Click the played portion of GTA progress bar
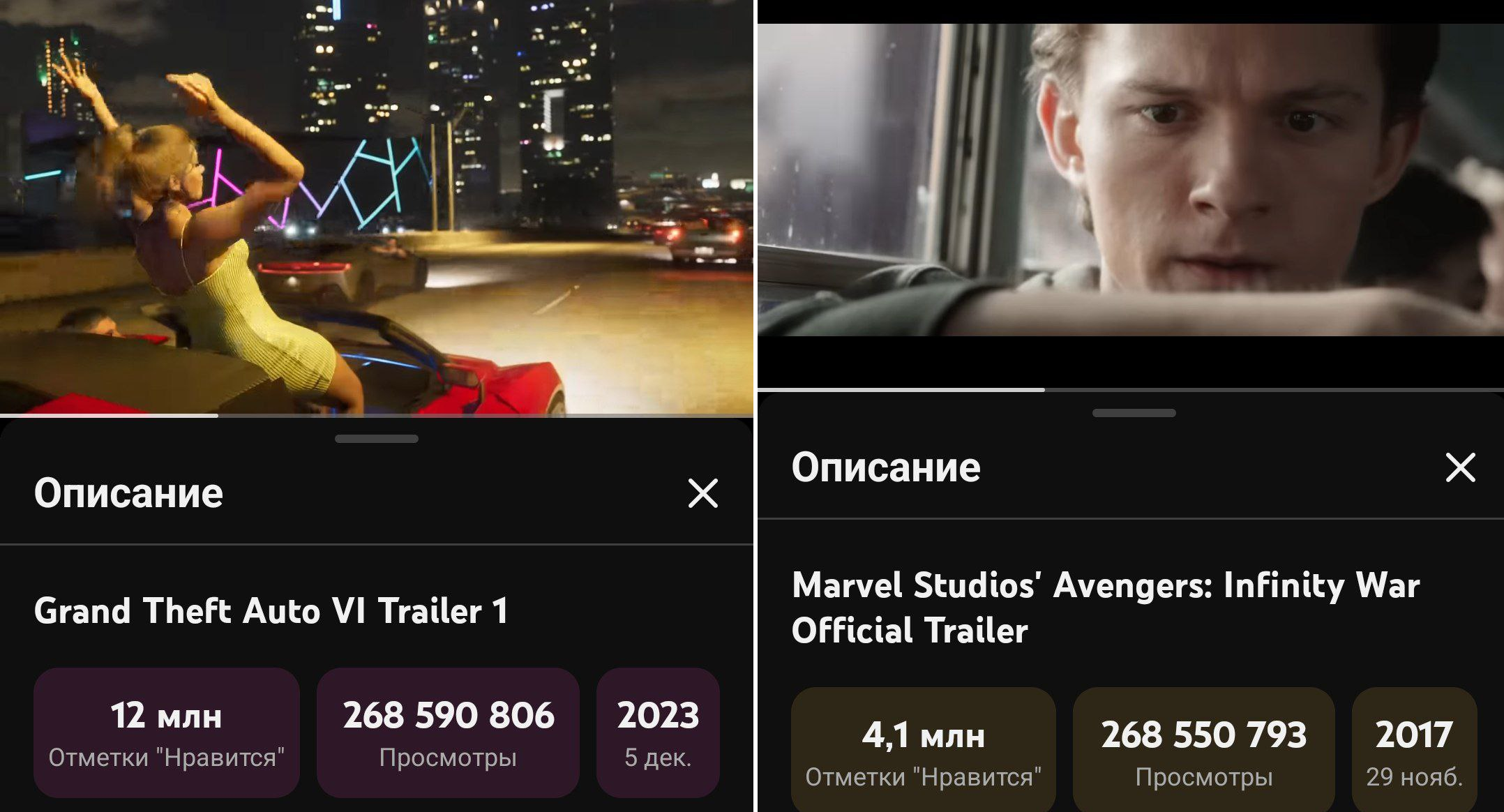This screenshot has height=812, width=1504. coord(109,416)
